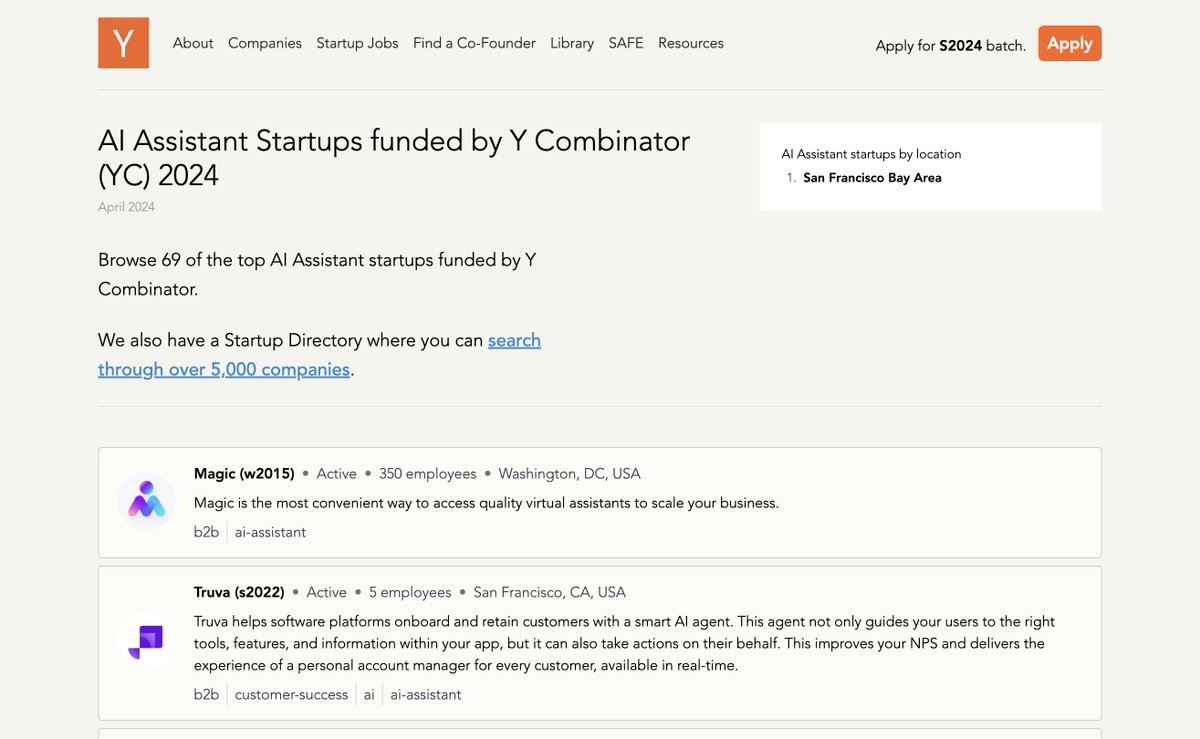Open the Magic company logo
Screen dimensions: 1200x739
point(146,502)
